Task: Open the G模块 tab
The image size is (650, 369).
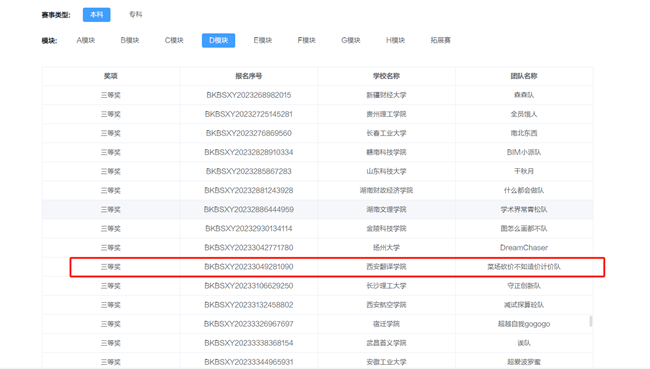Action: click(x=351, y=40)
